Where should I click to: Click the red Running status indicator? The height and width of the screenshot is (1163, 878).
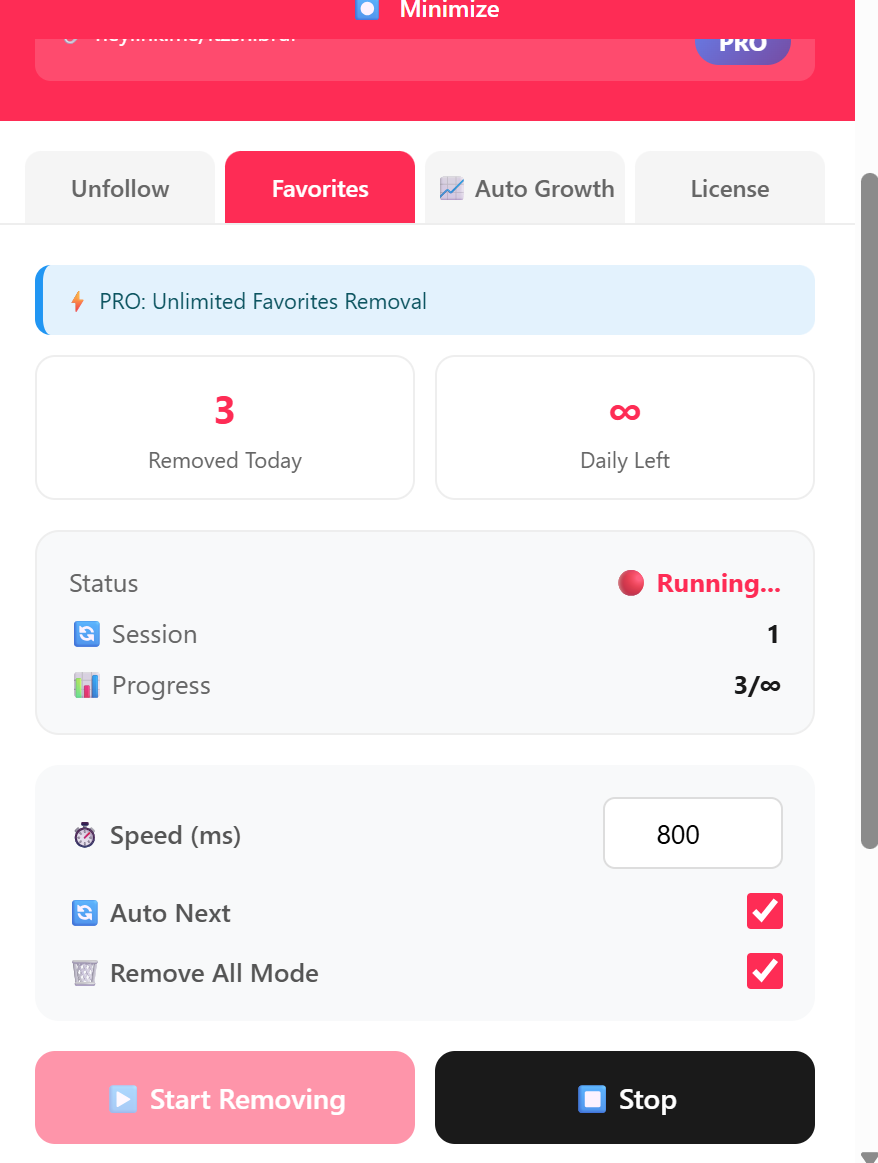631,583
